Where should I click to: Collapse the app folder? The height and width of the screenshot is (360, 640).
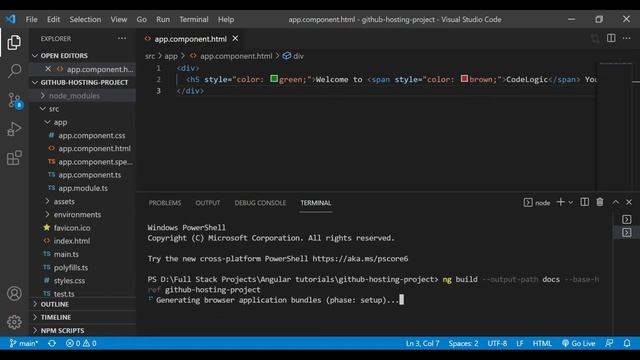click(x=56, y=122)
